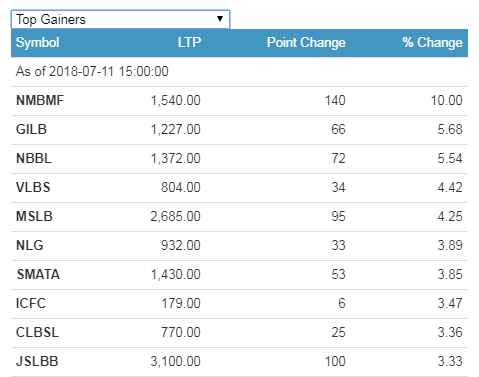The width and height of the screenshot is (479, 377).
Task: Click the % Change column header
Action: (432, 43)
